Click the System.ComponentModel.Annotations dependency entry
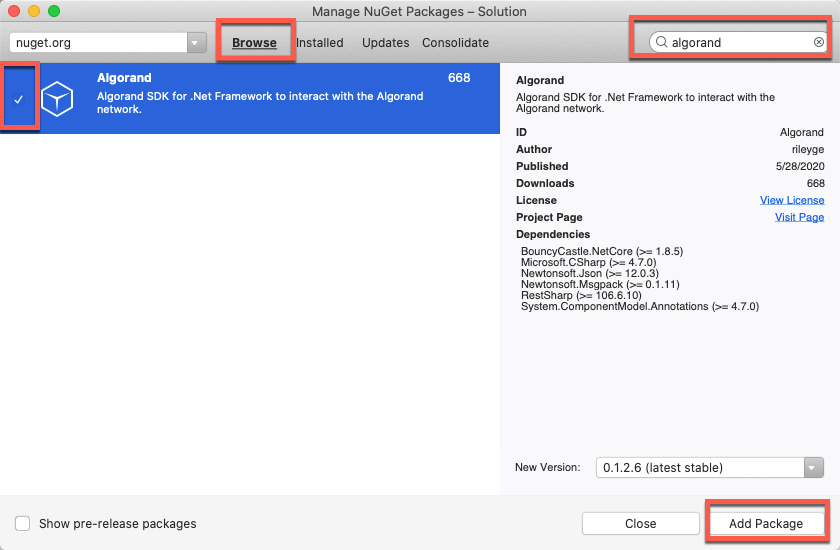 click(x=640, y=306)
